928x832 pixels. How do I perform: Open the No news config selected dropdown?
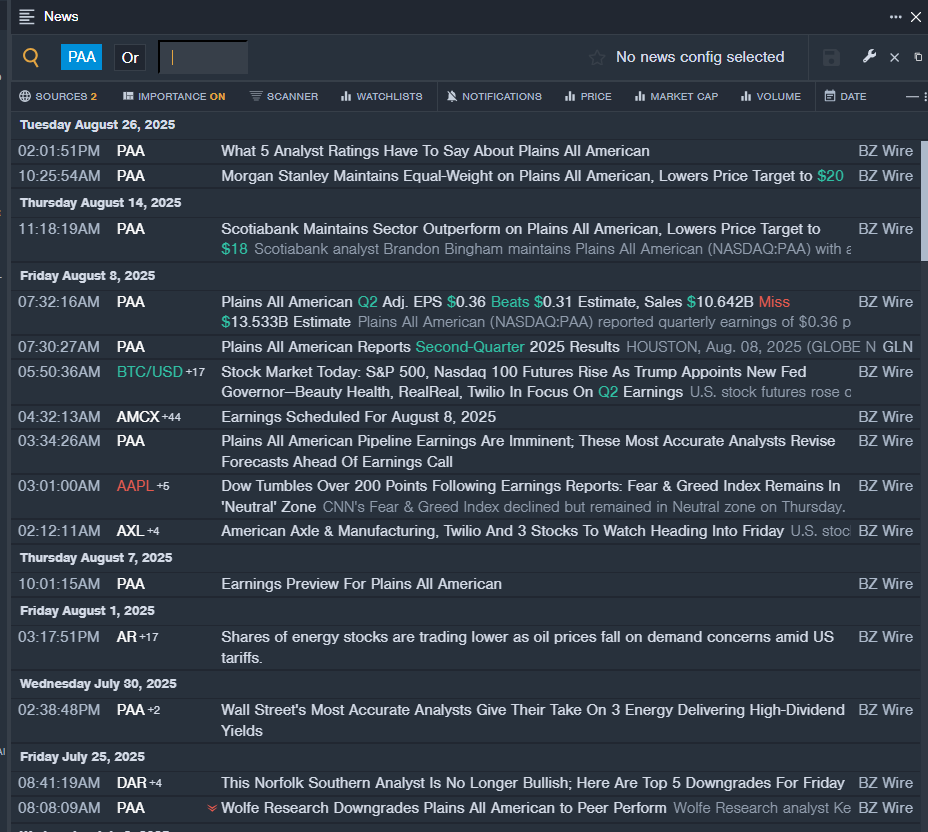pos(700,57)
